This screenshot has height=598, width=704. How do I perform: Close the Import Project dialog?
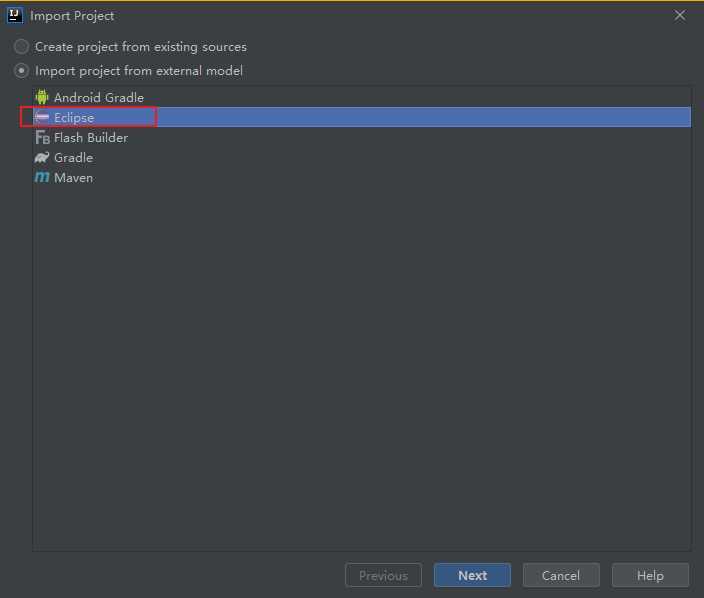tap(680, 15)
